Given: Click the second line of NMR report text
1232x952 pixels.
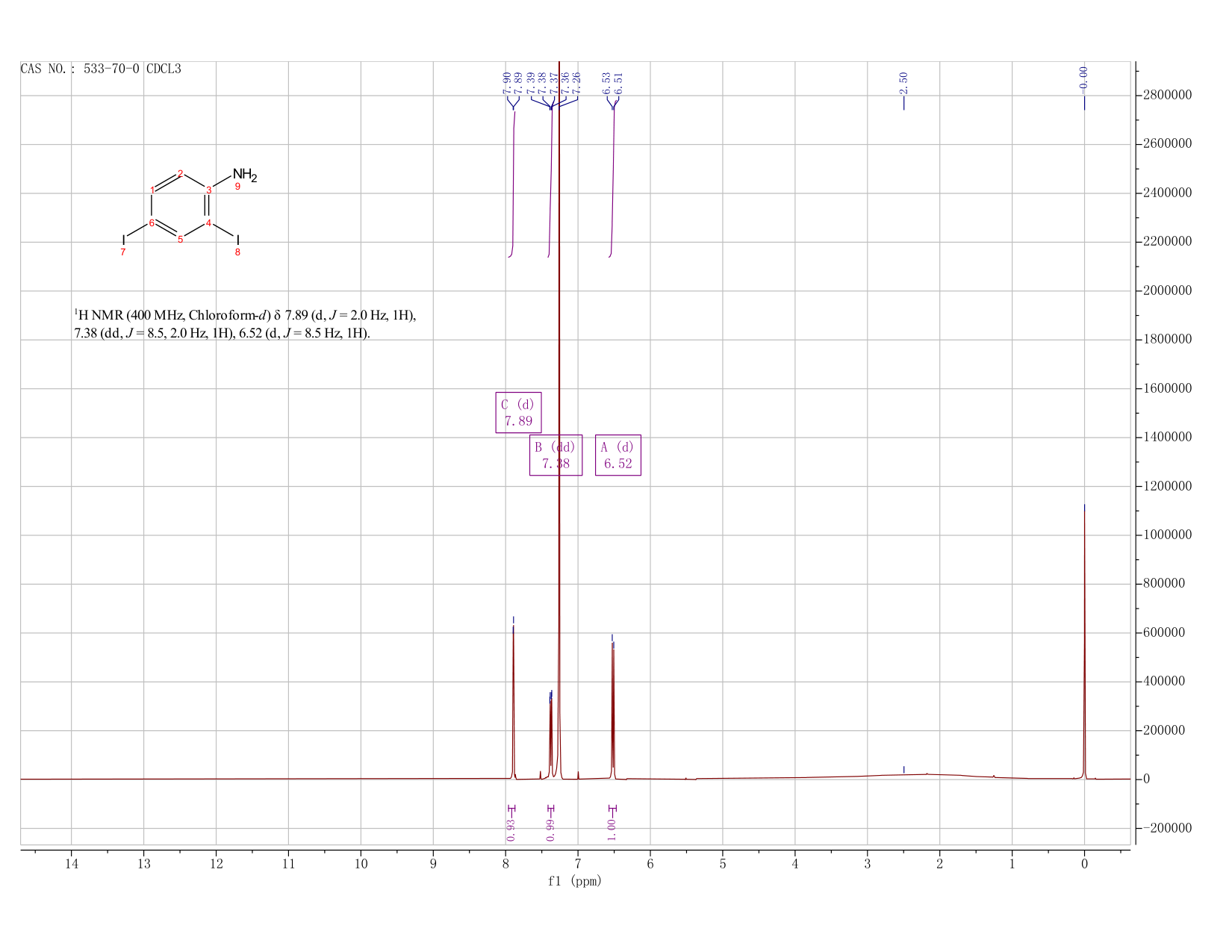Looking at the screenshot, I should [223, 334].
